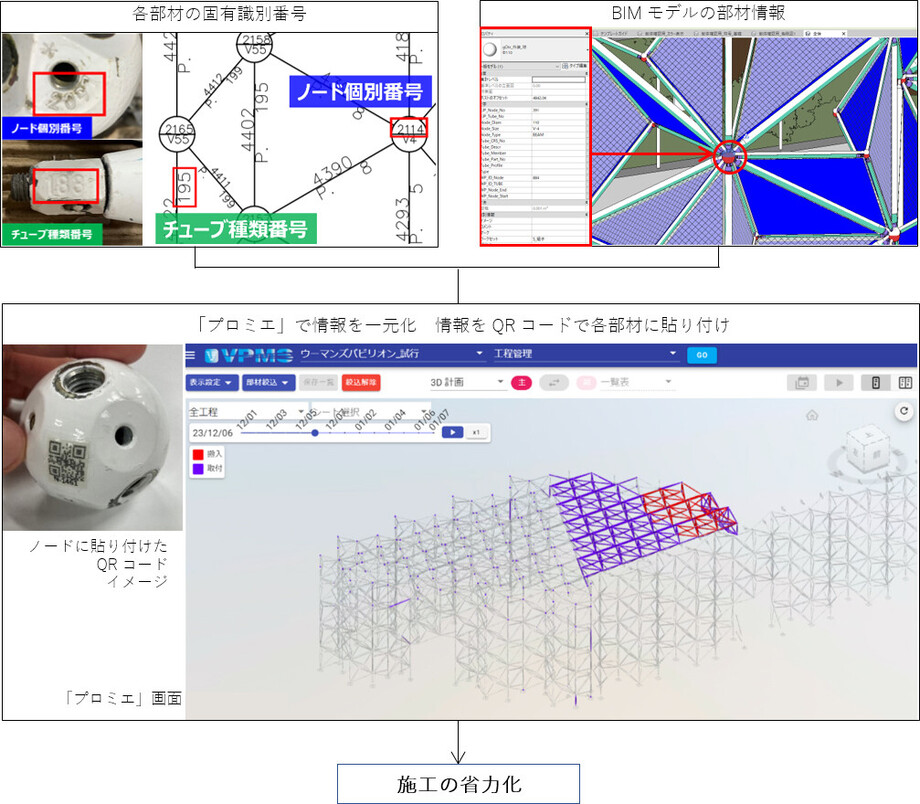920x804 pixels.
Task: Click the home view icon in 3D viewport
Action: (812, 415)
